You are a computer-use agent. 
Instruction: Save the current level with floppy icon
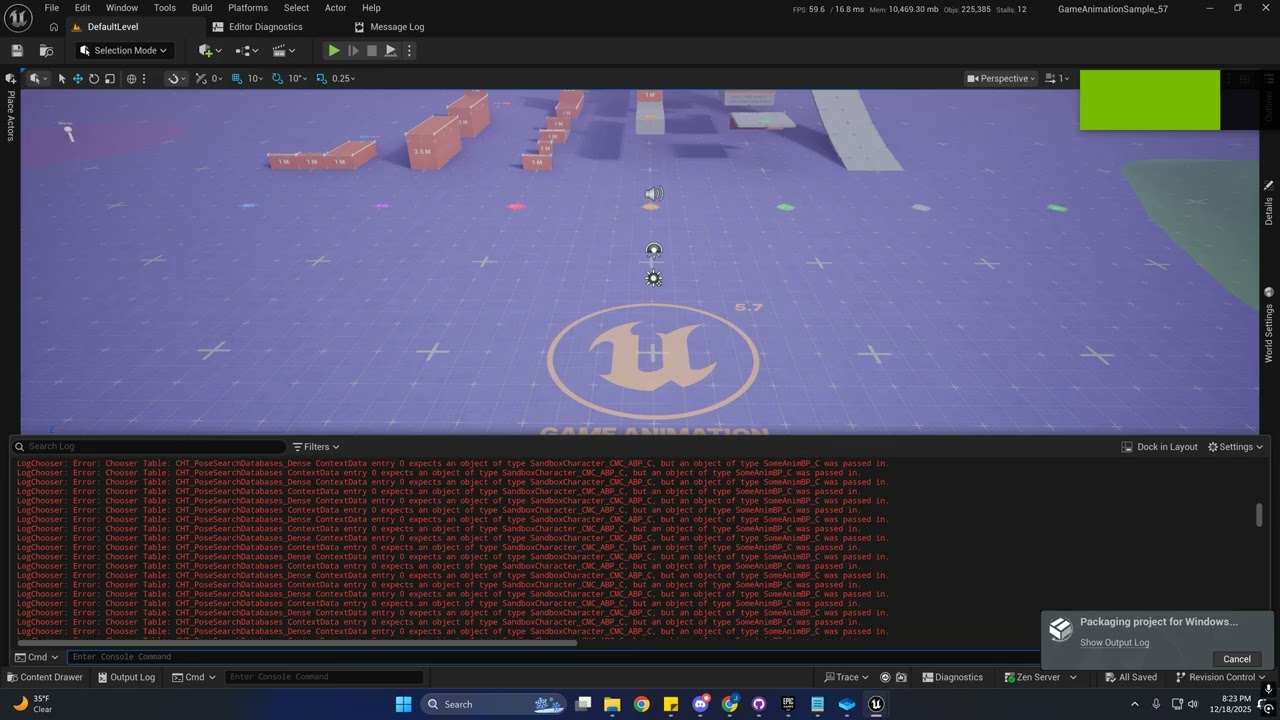point(17,50)
